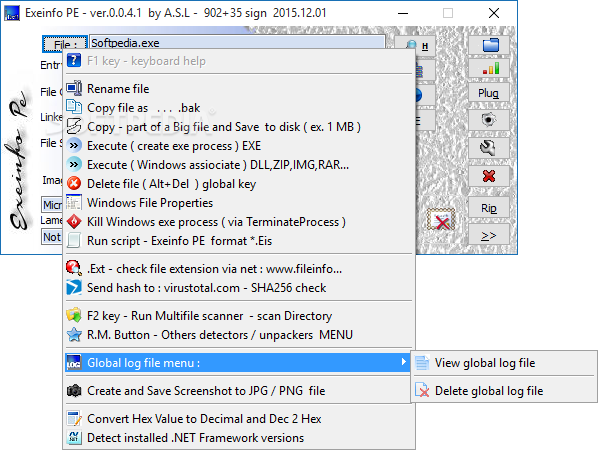Select .Ext check file extension via net
The height and width of the screenshot is (450, 598).
(239, 269)
